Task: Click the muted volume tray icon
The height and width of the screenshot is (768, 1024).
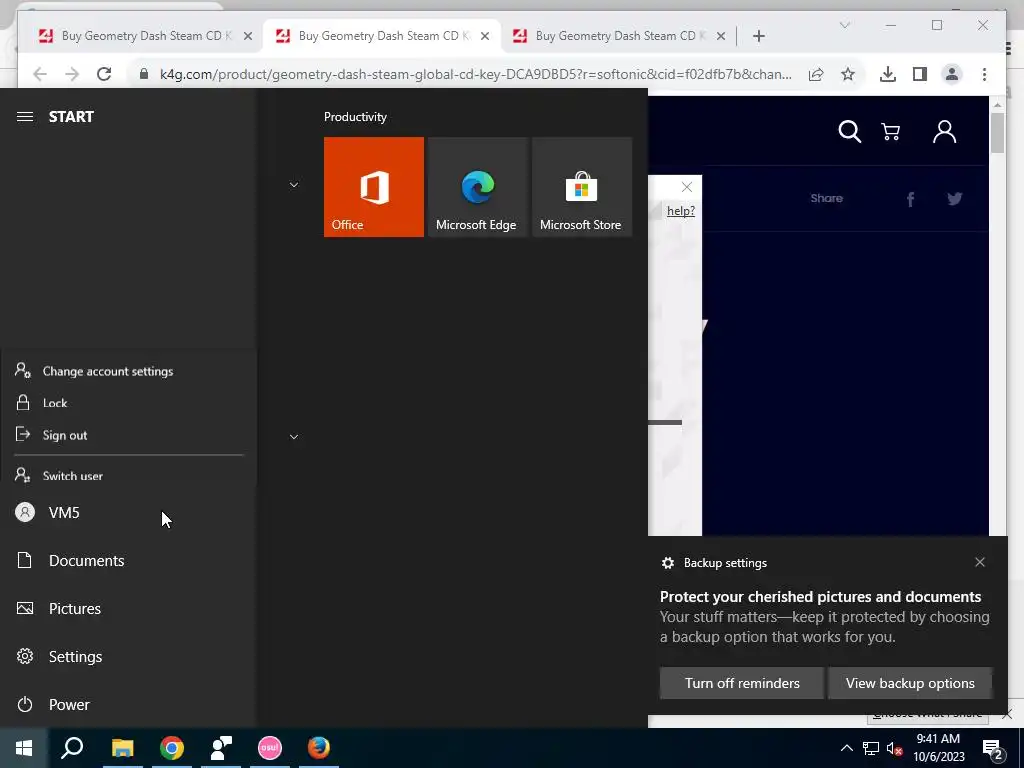Action: click(895, 748)
